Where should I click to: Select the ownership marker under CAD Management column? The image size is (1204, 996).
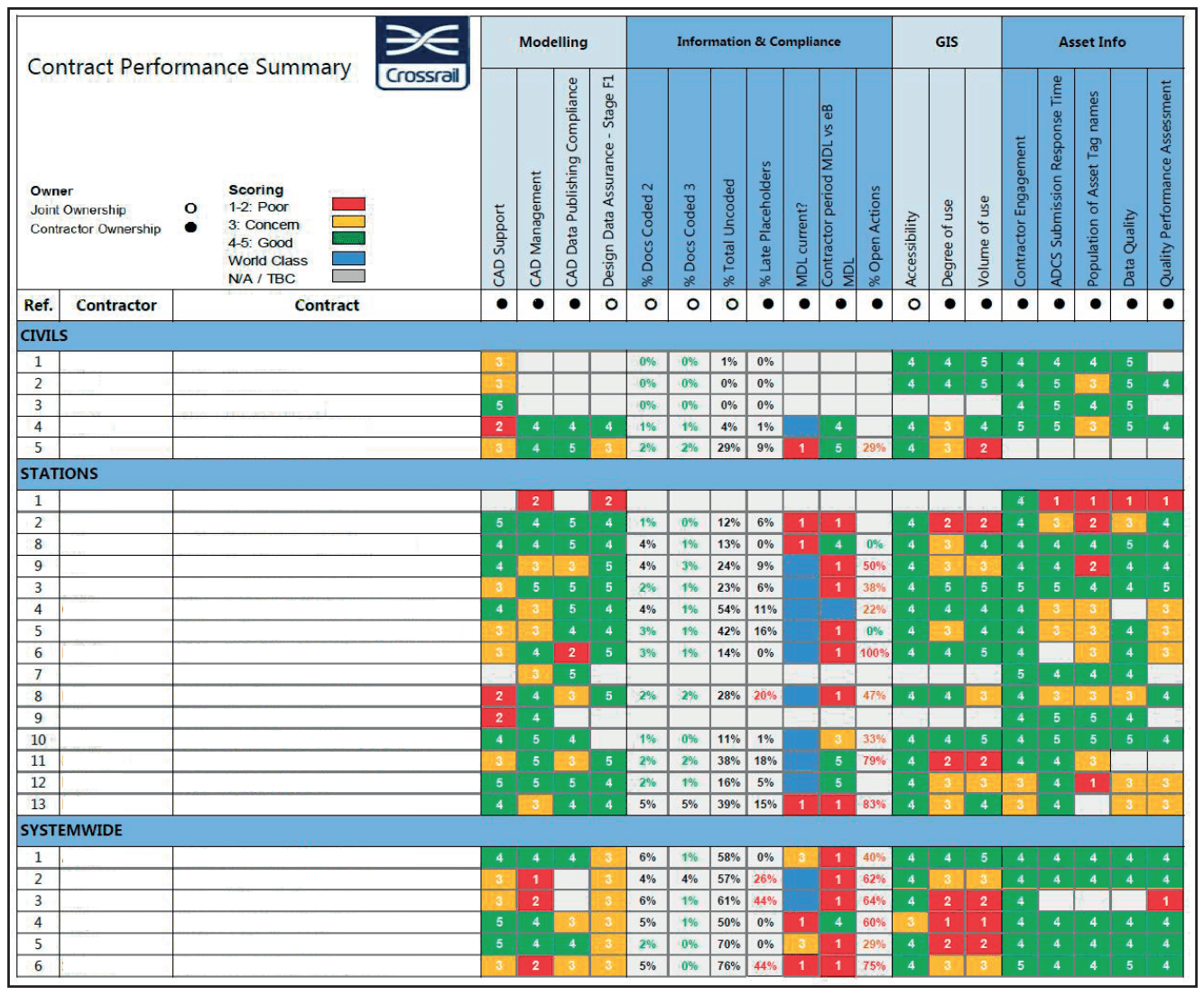(537, 304)
